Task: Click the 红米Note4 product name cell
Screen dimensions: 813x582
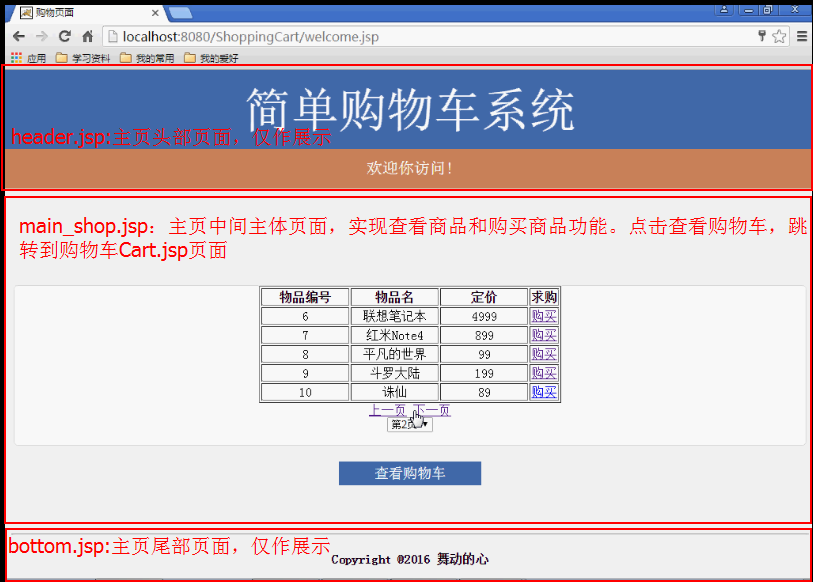Action: pyautogui.click(x=395, y=335)
